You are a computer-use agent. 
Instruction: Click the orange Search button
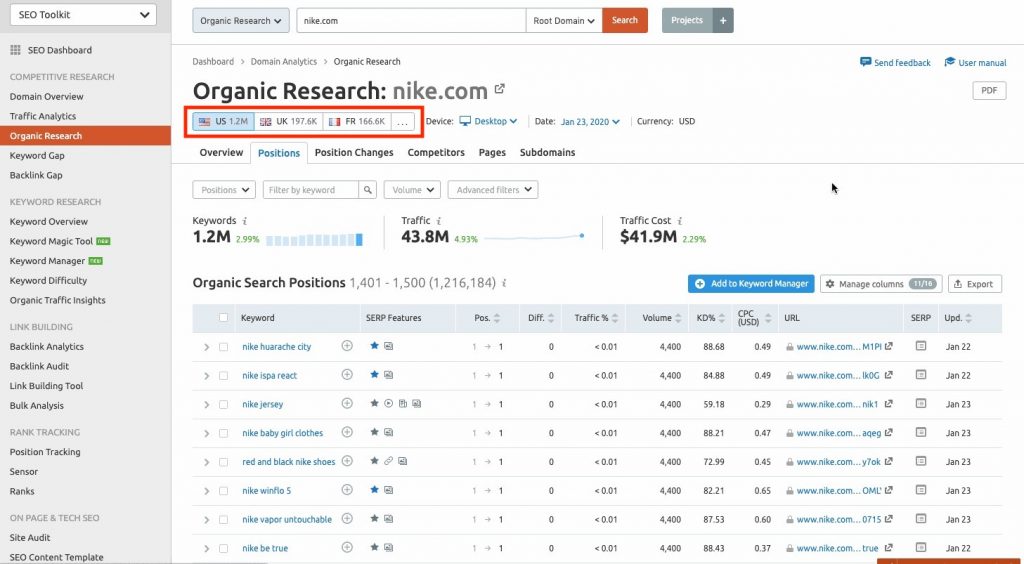click(624, 20)
